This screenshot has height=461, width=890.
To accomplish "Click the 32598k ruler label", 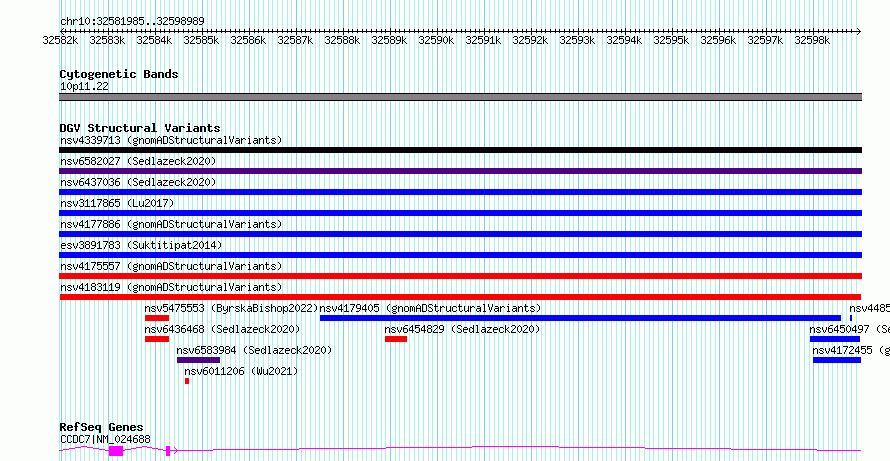I will click(812, 40).
